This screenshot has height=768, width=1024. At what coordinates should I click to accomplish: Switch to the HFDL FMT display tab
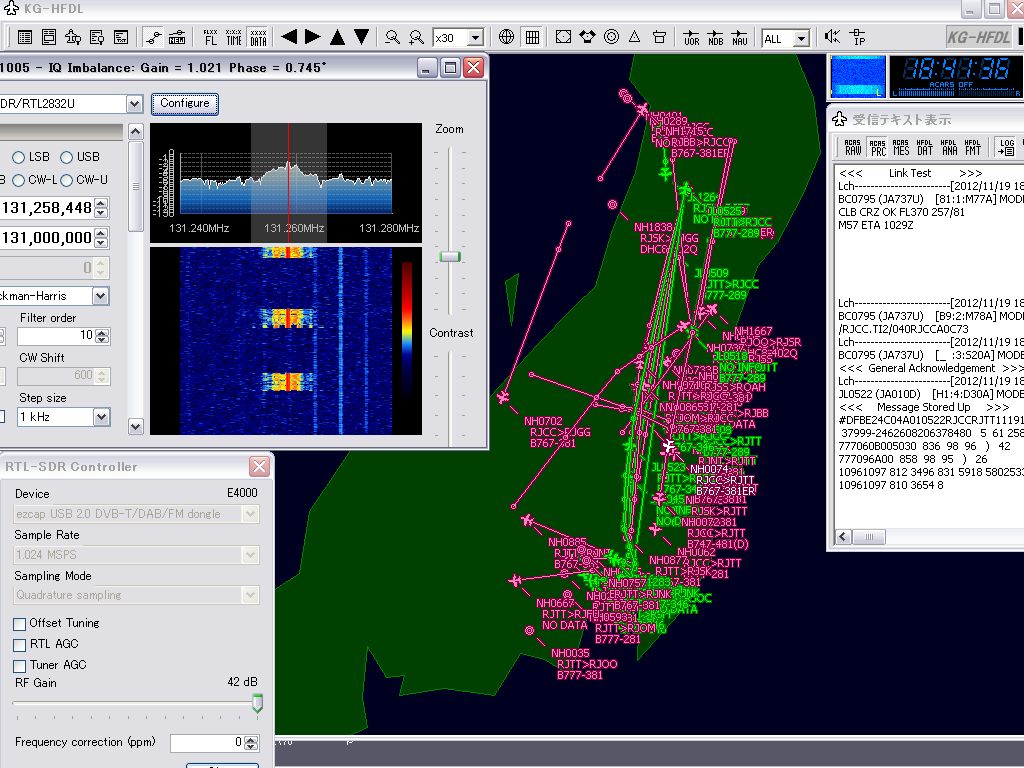coord(972,149)
